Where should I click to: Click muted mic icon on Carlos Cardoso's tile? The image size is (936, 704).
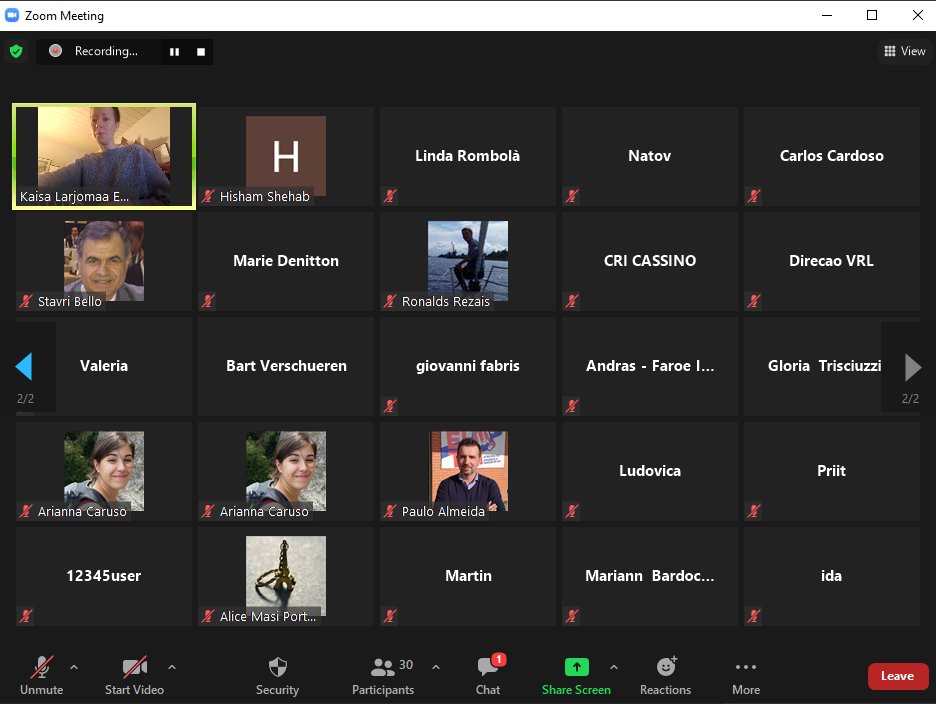tap(754, 196)
